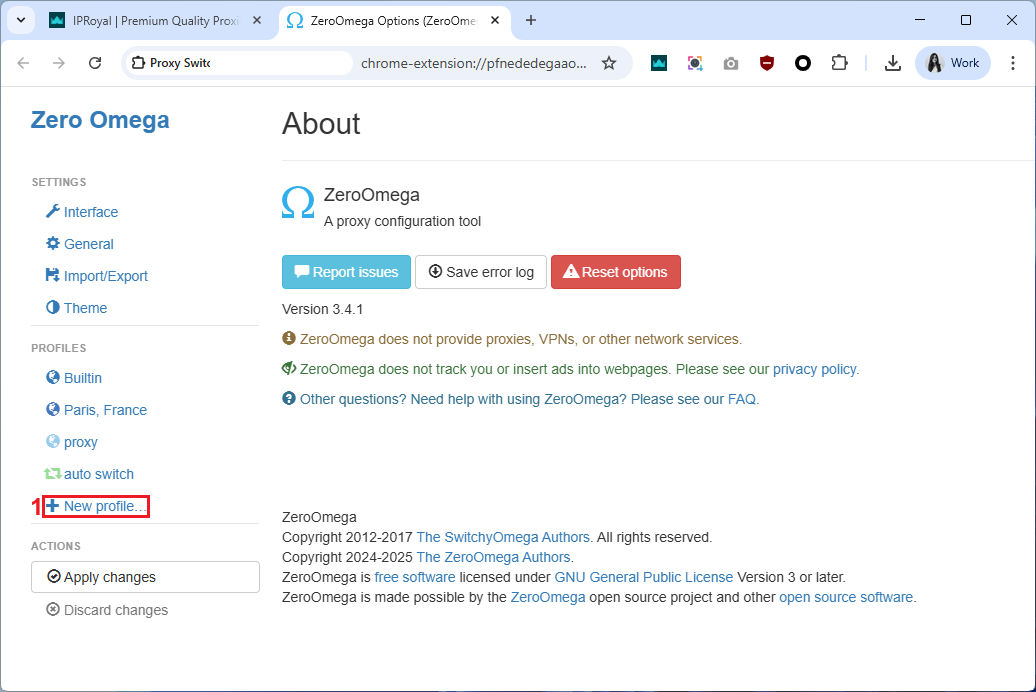The width and height of the screenshot is (1036, 692).
Task: Create a profile via New profile link
Action: [x=104, y=506]
